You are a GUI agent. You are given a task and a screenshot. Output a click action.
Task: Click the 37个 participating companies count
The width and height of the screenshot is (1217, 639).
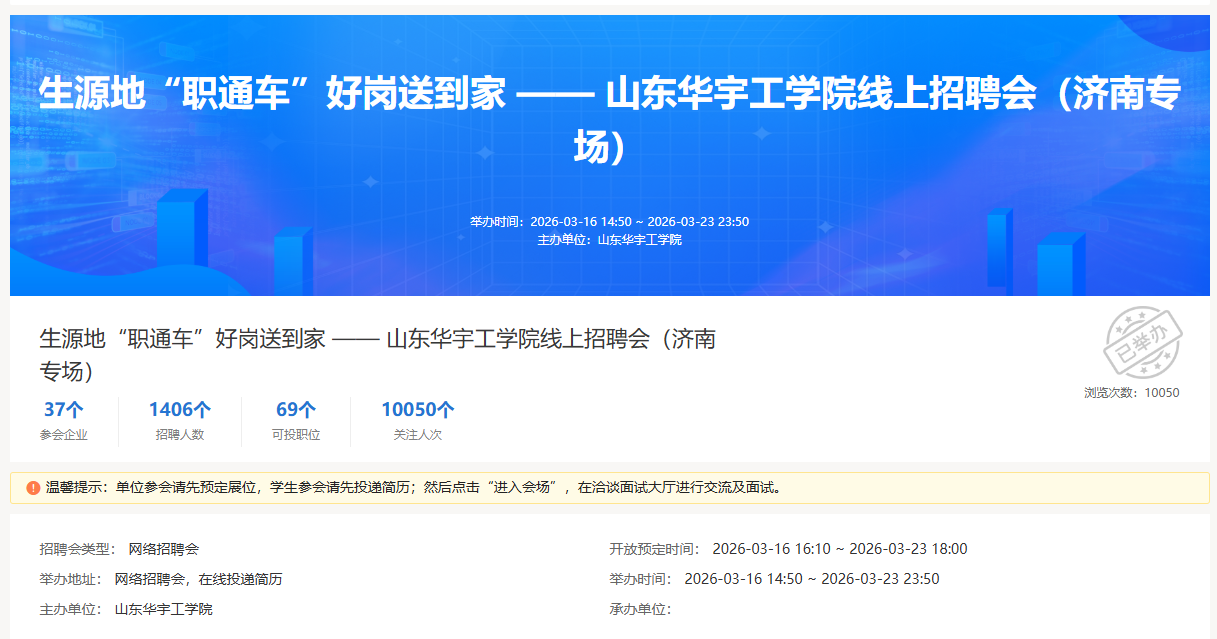click(63, 409)
